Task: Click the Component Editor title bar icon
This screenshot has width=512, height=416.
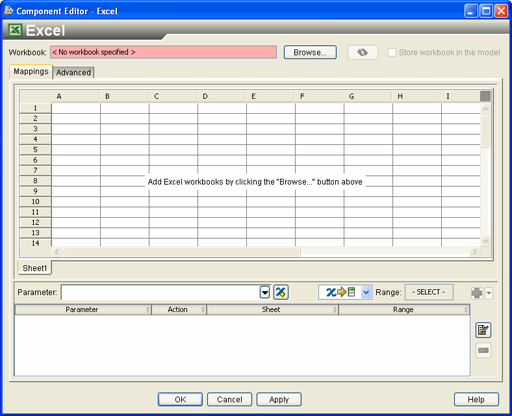Action: (x=8, y=10)
